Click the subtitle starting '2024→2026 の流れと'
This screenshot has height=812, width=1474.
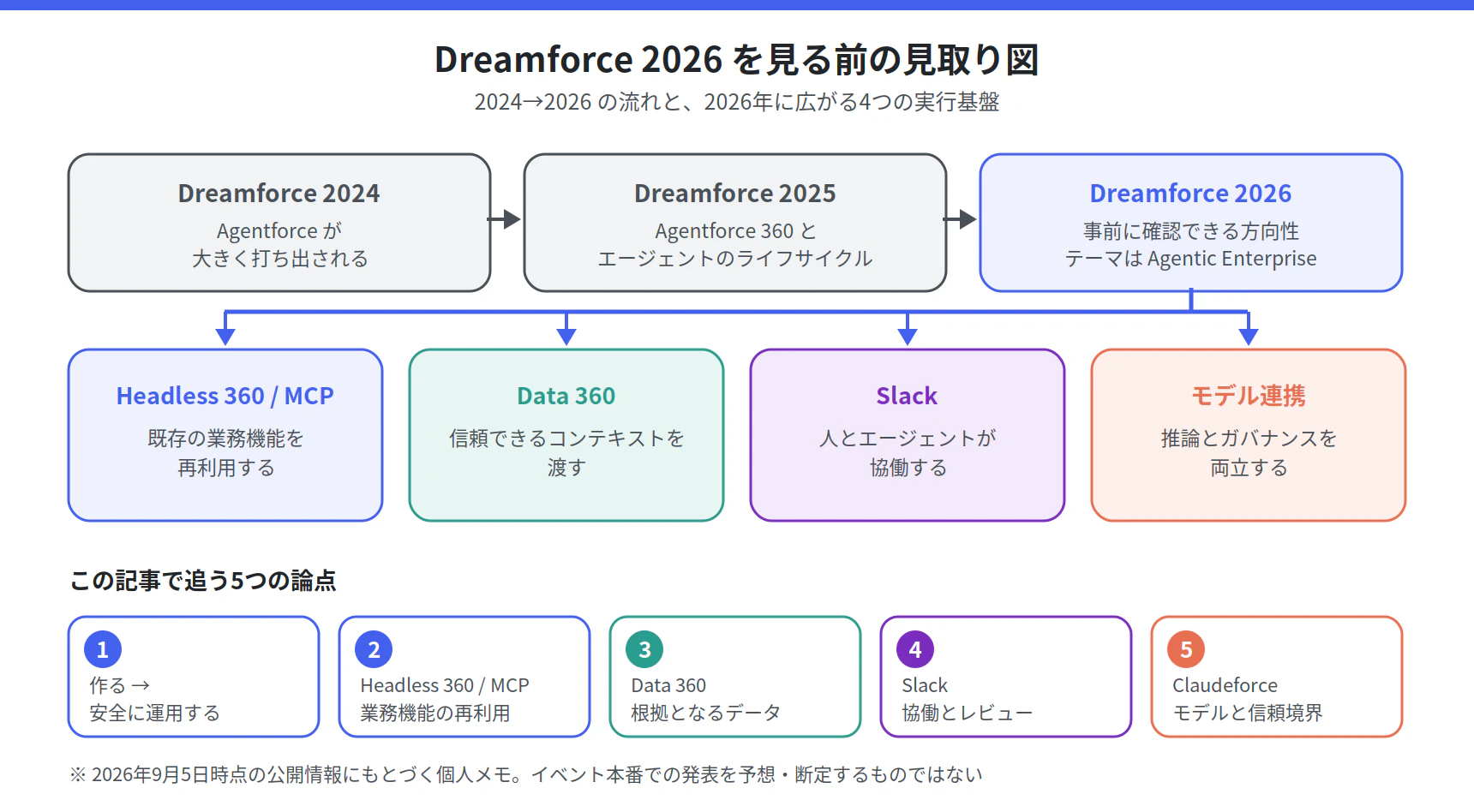pos(737,102)
